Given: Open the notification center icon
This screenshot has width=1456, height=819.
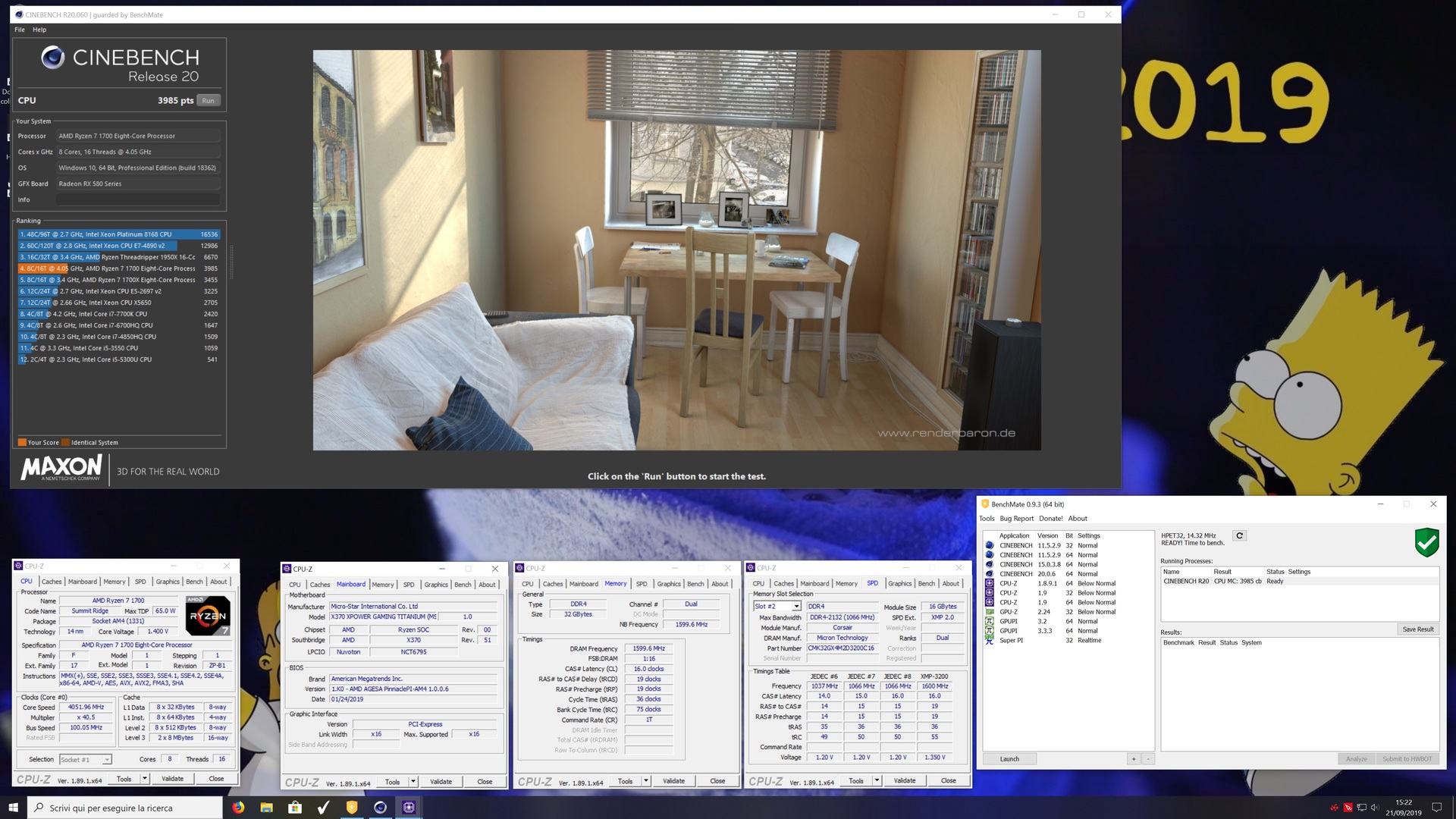Looking at the screenshot, I should click(1436, 808).
